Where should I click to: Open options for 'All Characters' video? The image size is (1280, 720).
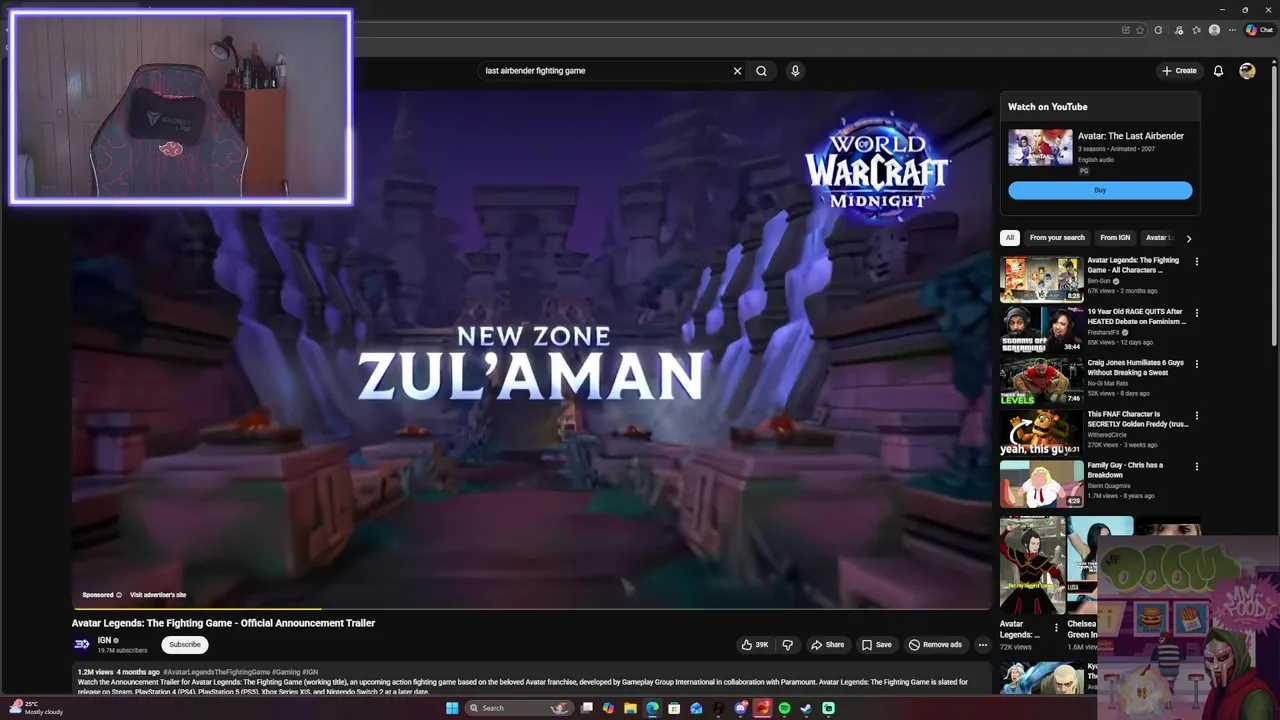(x=1197, y=262)
